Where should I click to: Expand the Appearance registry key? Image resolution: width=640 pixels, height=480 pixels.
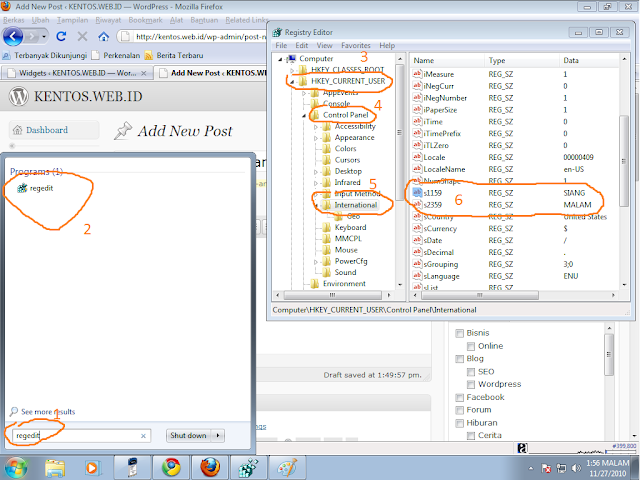coord(316,138)
